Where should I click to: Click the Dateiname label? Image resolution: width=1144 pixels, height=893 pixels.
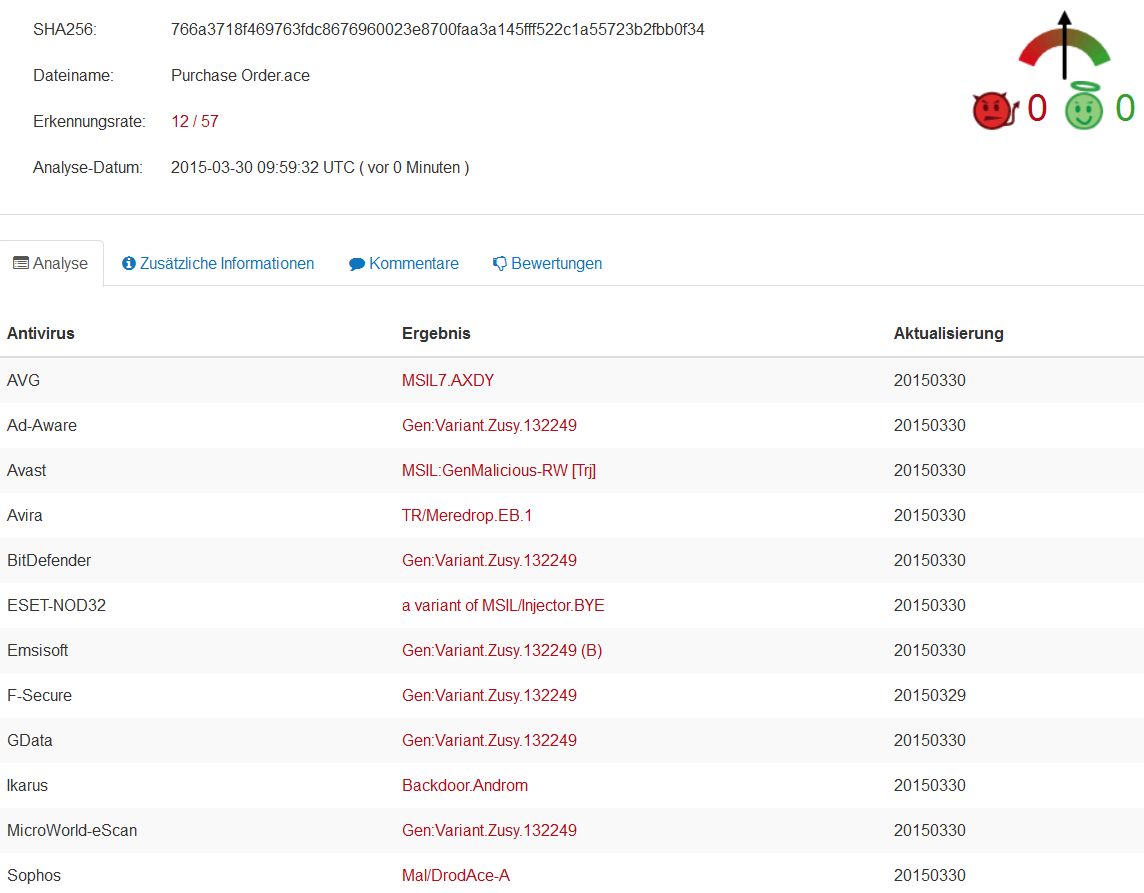tap(73, 75)
